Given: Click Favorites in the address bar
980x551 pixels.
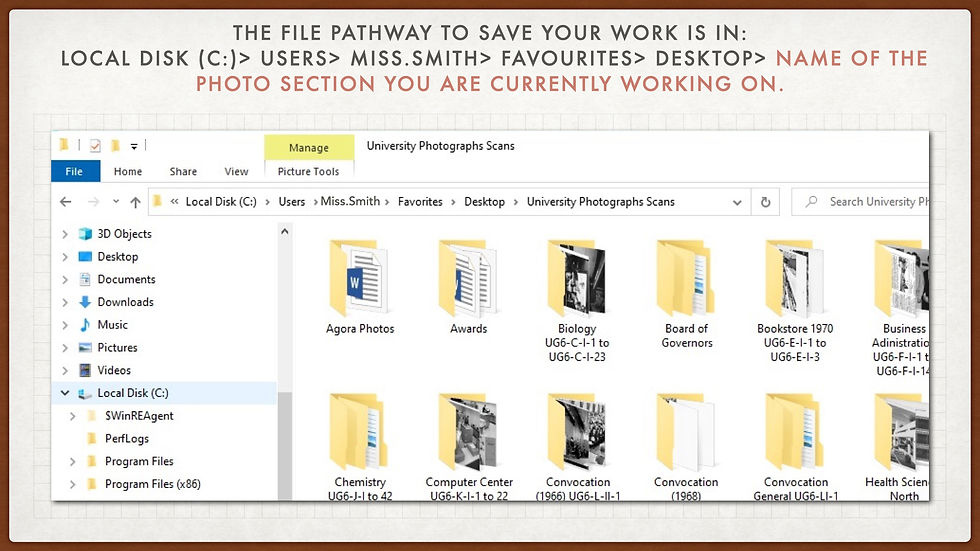Looking at the screenshot, I should (420, 202).
